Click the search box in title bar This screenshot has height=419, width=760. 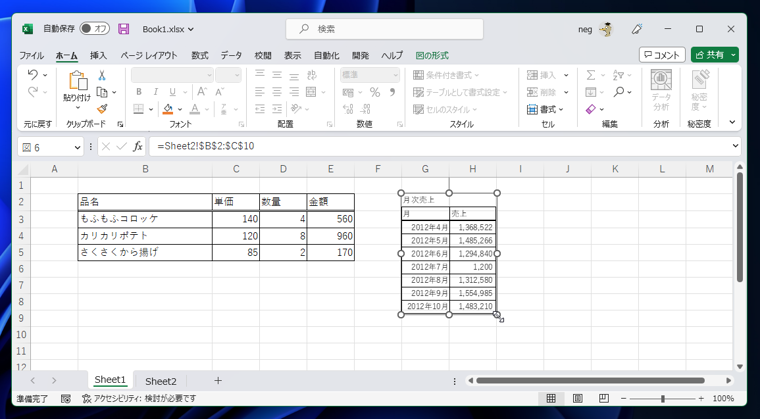[384, 29]
